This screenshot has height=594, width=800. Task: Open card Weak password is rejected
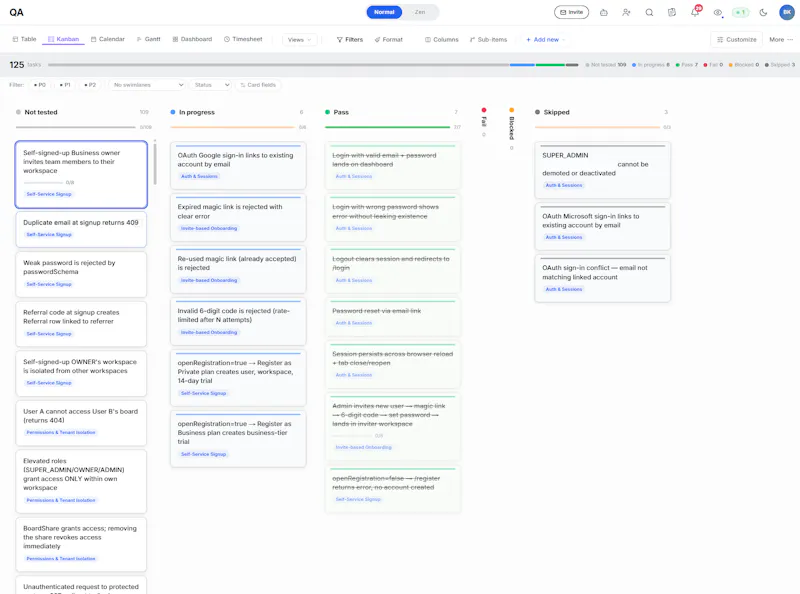point(81,275)
